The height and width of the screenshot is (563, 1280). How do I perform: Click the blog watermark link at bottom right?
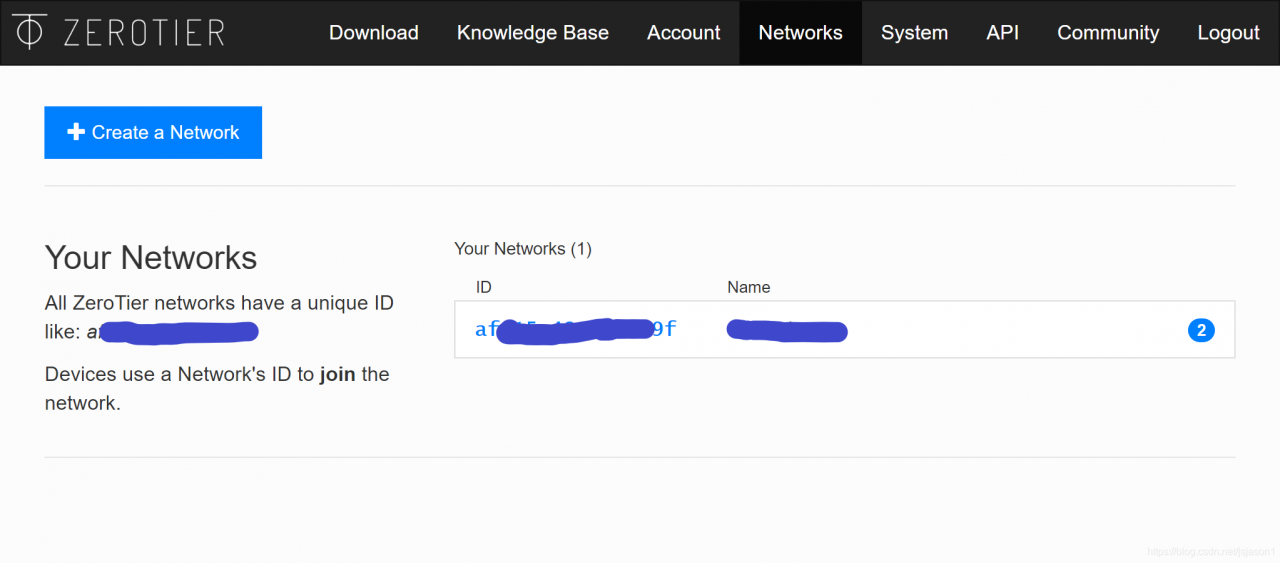pos(1212,552)
